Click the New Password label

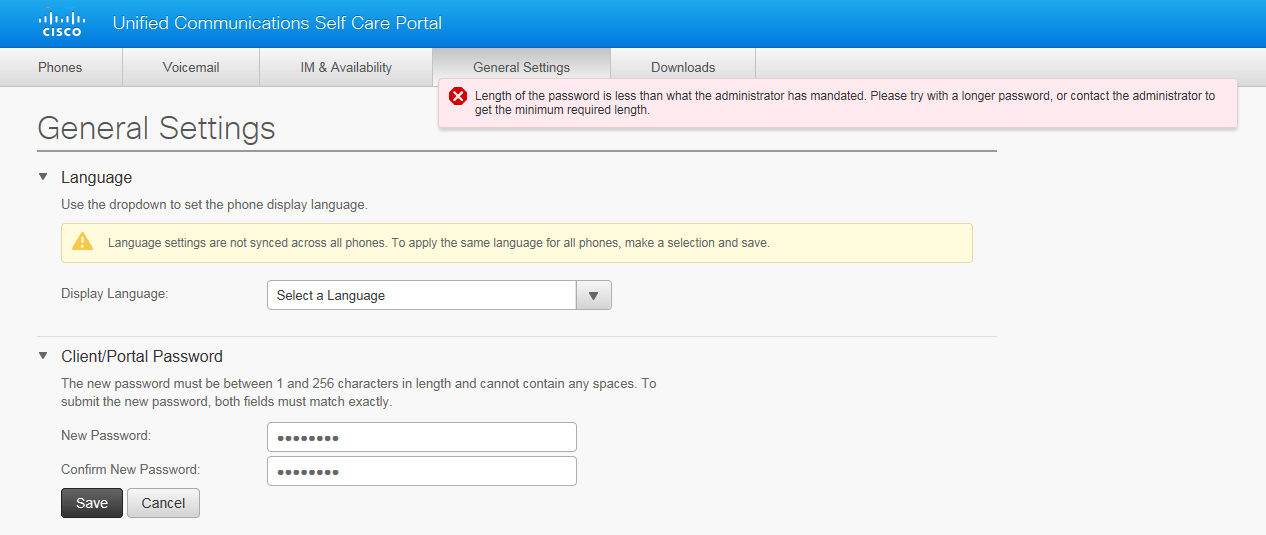coord(106,435)
